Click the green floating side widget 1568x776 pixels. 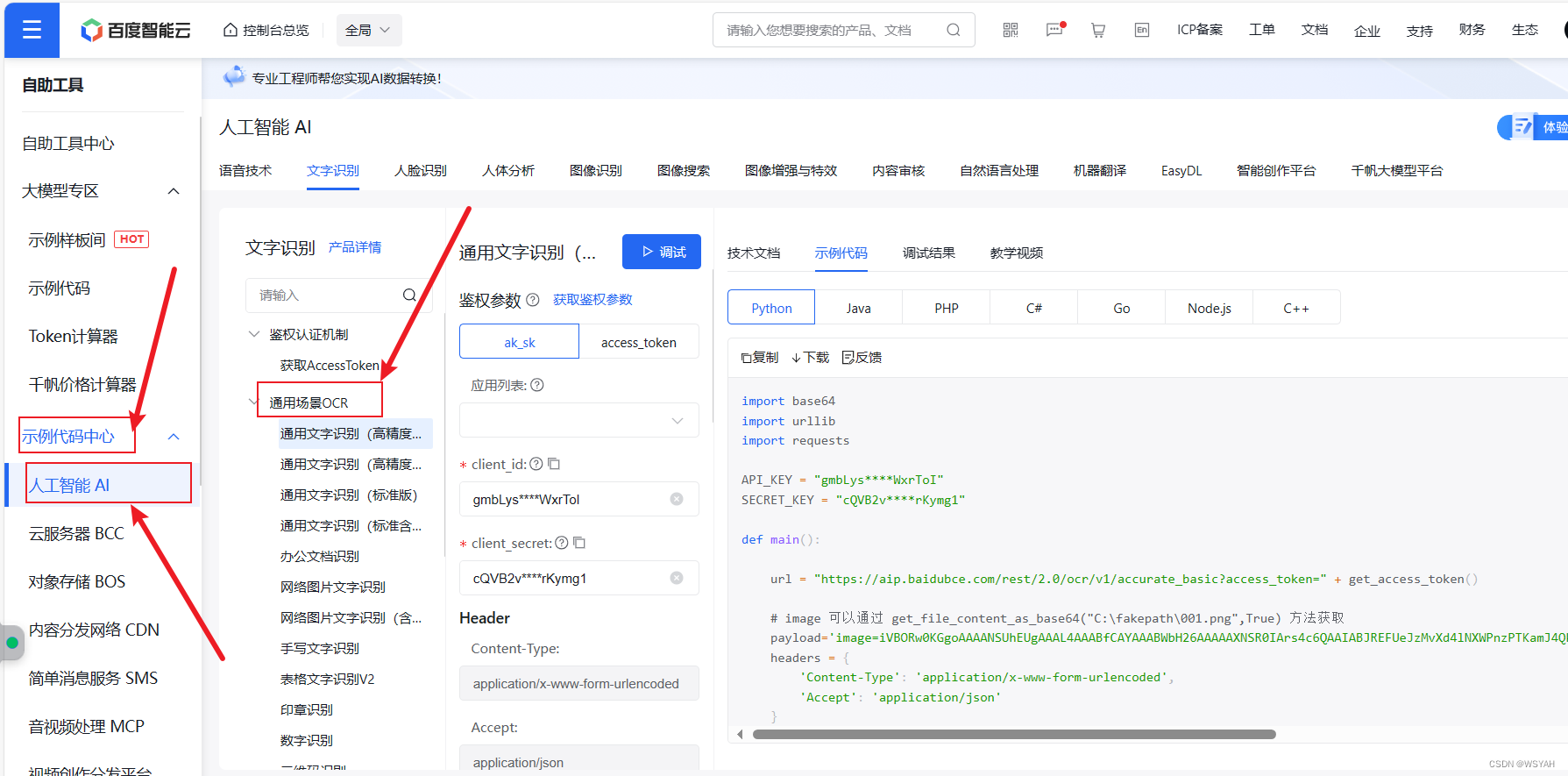[x=12, y=643]
